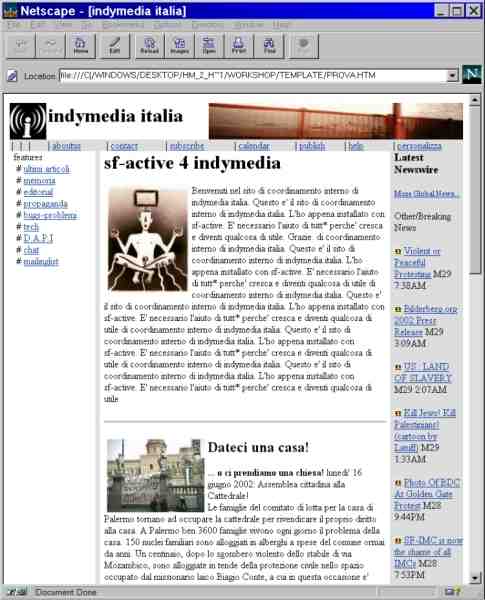Click the vertical scrollbar up arrow
The image size is (485, 600).
pos(475,100)
